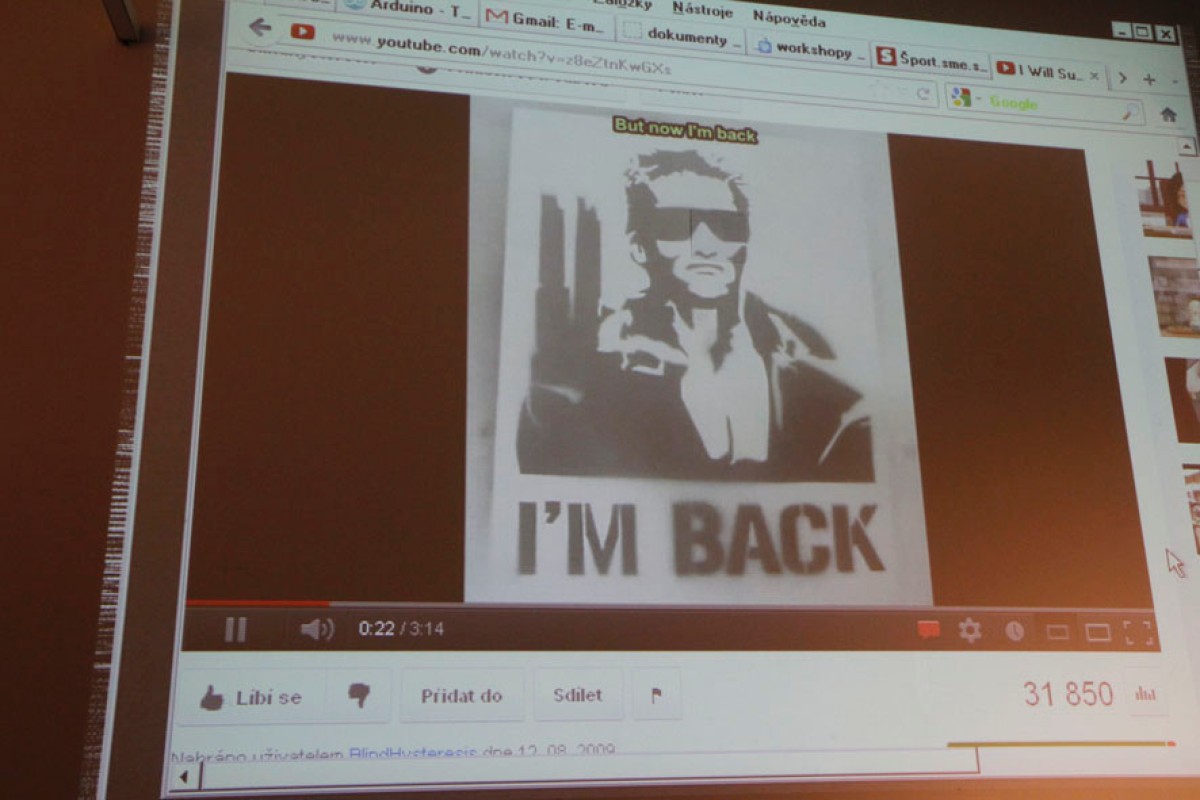Screen dimensions: 1200x800
Task: Open player settings gear
Action: point(969,630)
